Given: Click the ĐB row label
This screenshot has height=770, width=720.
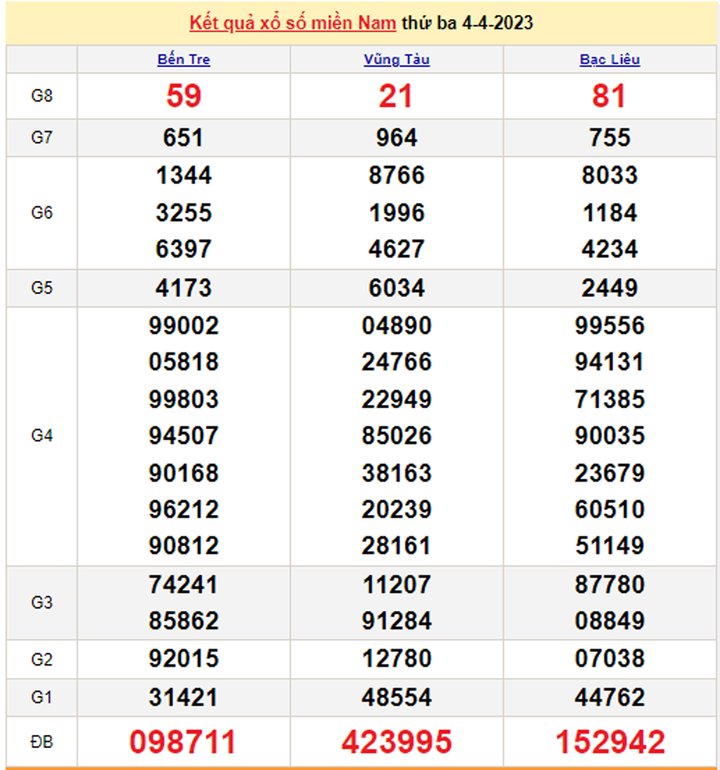Looking at the screenshot, I should (41, 741).
